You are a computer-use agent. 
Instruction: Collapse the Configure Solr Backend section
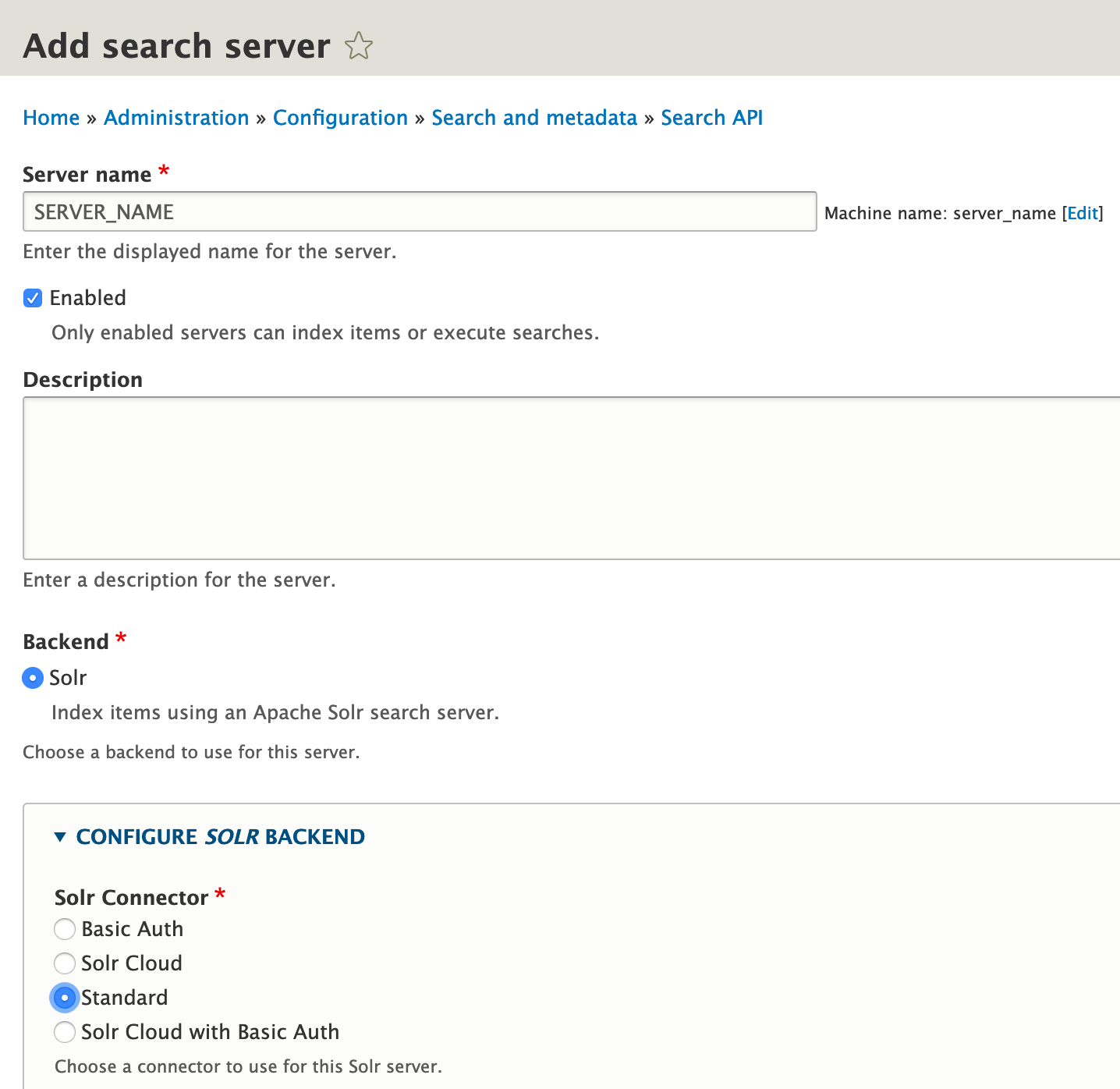220,836
